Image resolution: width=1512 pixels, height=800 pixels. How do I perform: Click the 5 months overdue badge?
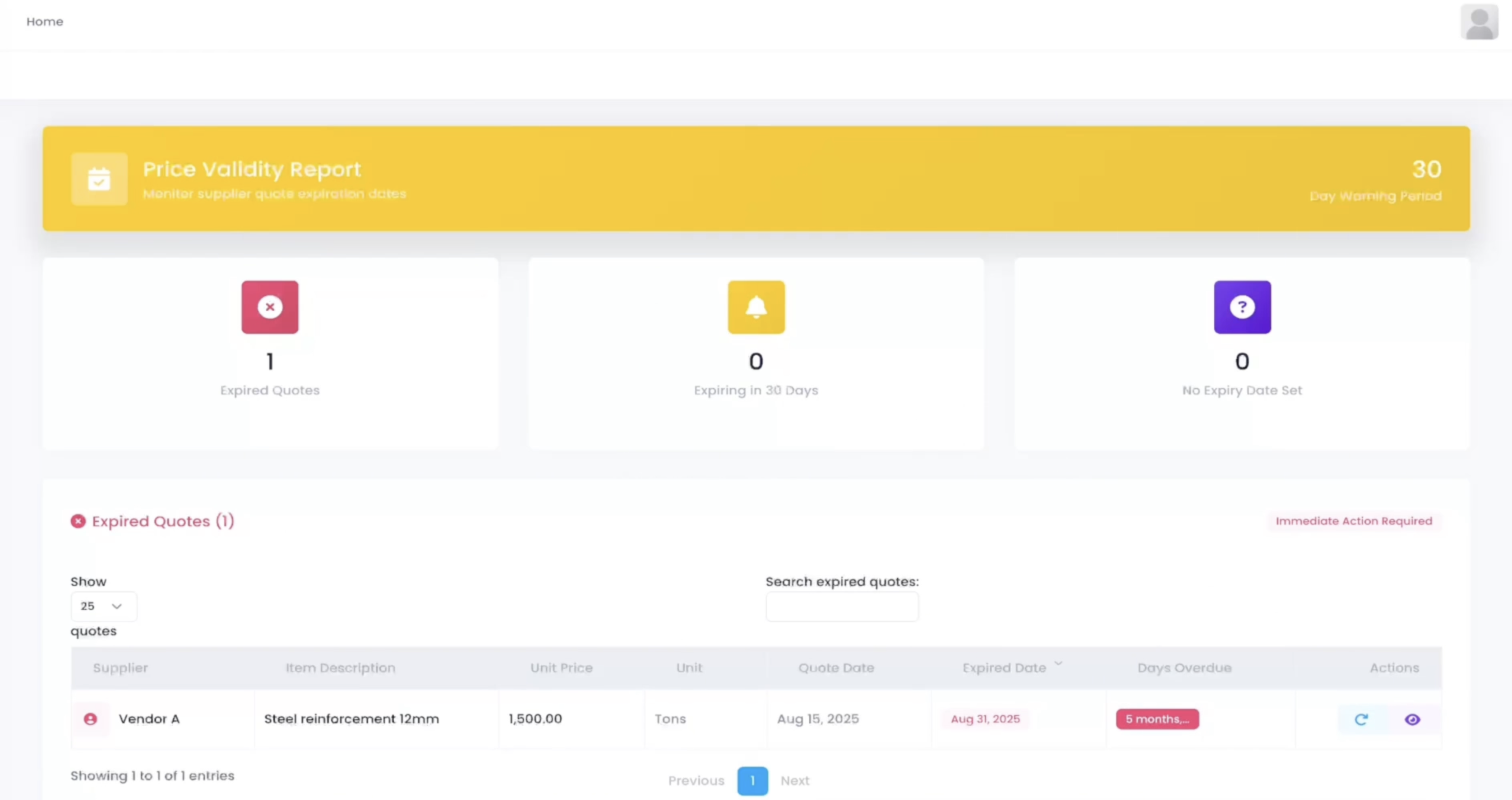pos(1157,719)
